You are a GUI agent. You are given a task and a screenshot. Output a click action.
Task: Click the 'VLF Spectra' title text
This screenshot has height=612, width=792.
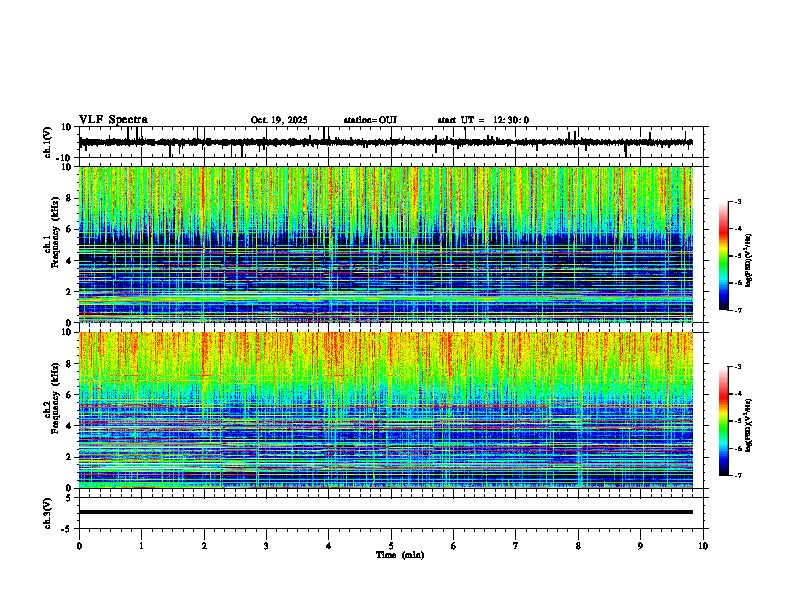[113, 120]
